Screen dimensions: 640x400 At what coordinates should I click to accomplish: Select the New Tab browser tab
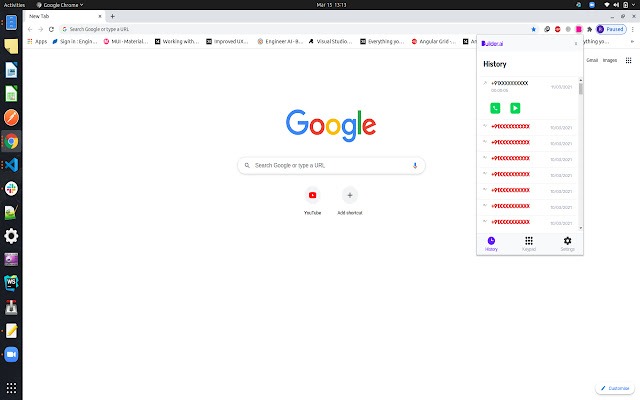64,16
